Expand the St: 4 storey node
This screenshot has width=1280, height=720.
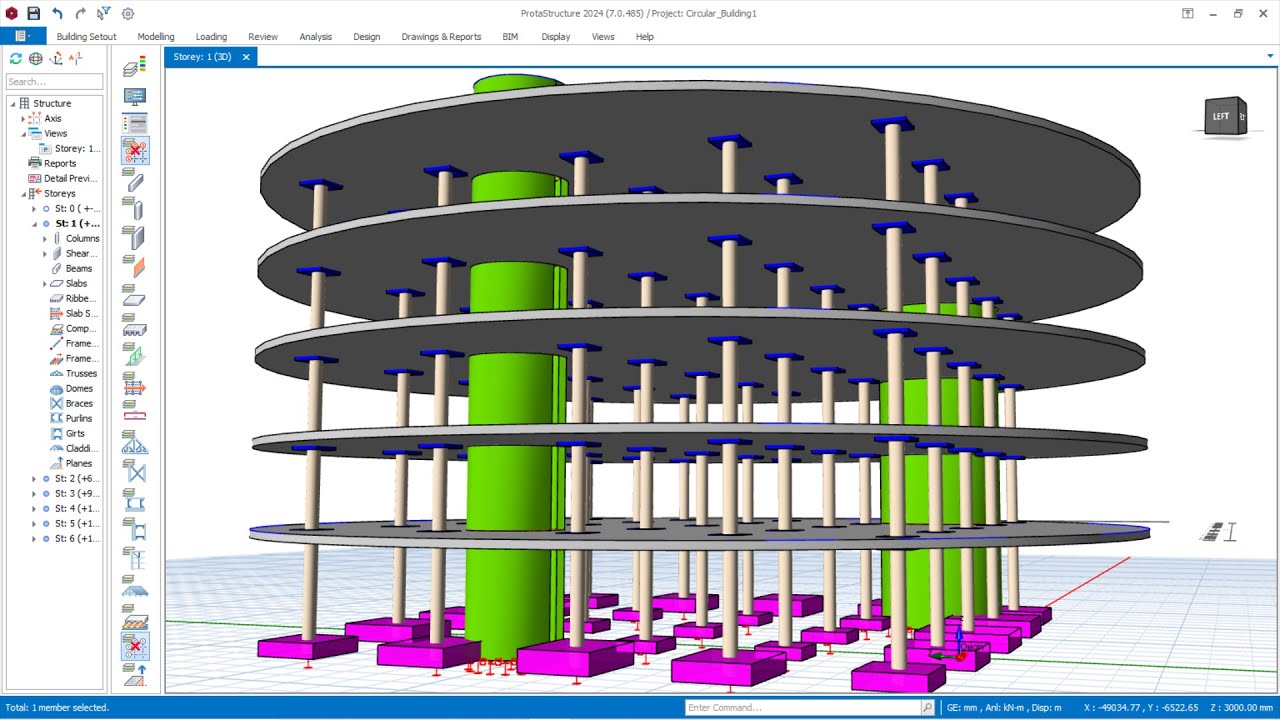pyautogui.click(x=33, y=509)
